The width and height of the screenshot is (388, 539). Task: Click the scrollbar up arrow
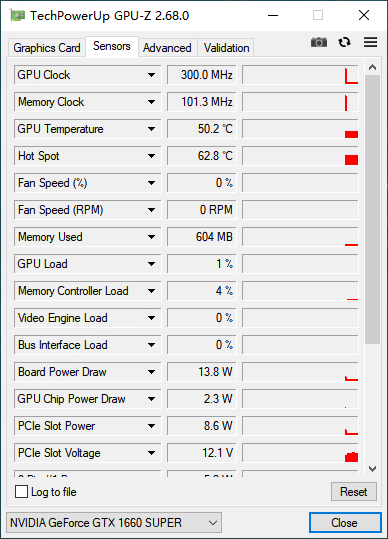tap(373, 68)
